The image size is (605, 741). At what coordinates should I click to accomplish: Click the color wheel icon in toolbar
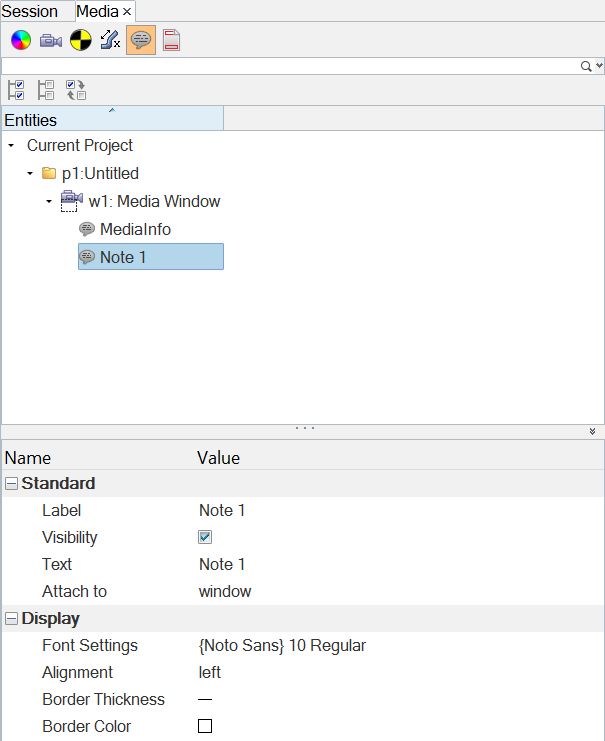click(x=20, y=41)
